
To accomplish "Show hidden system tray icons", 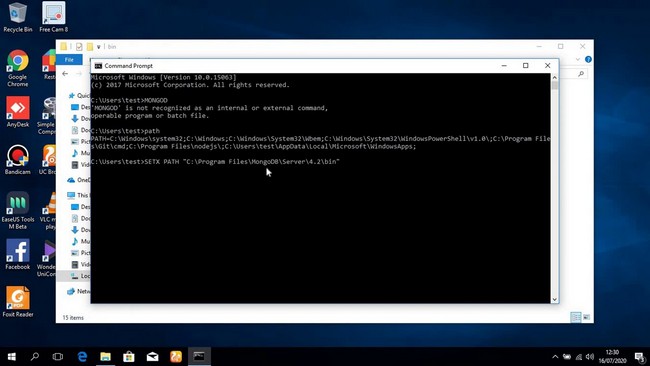I will click(555, 356).
